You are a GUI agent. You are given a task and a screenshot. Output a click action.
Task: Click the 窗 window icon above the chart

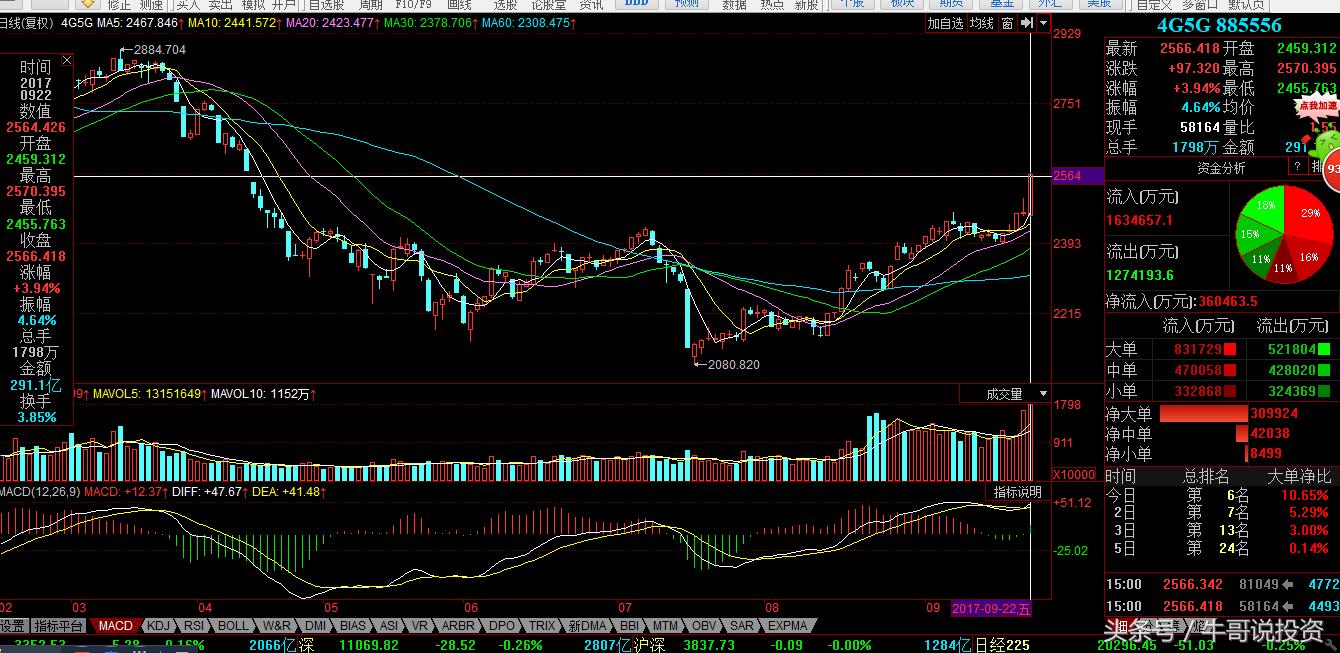pyautogui.click(x=1007, y=23)
